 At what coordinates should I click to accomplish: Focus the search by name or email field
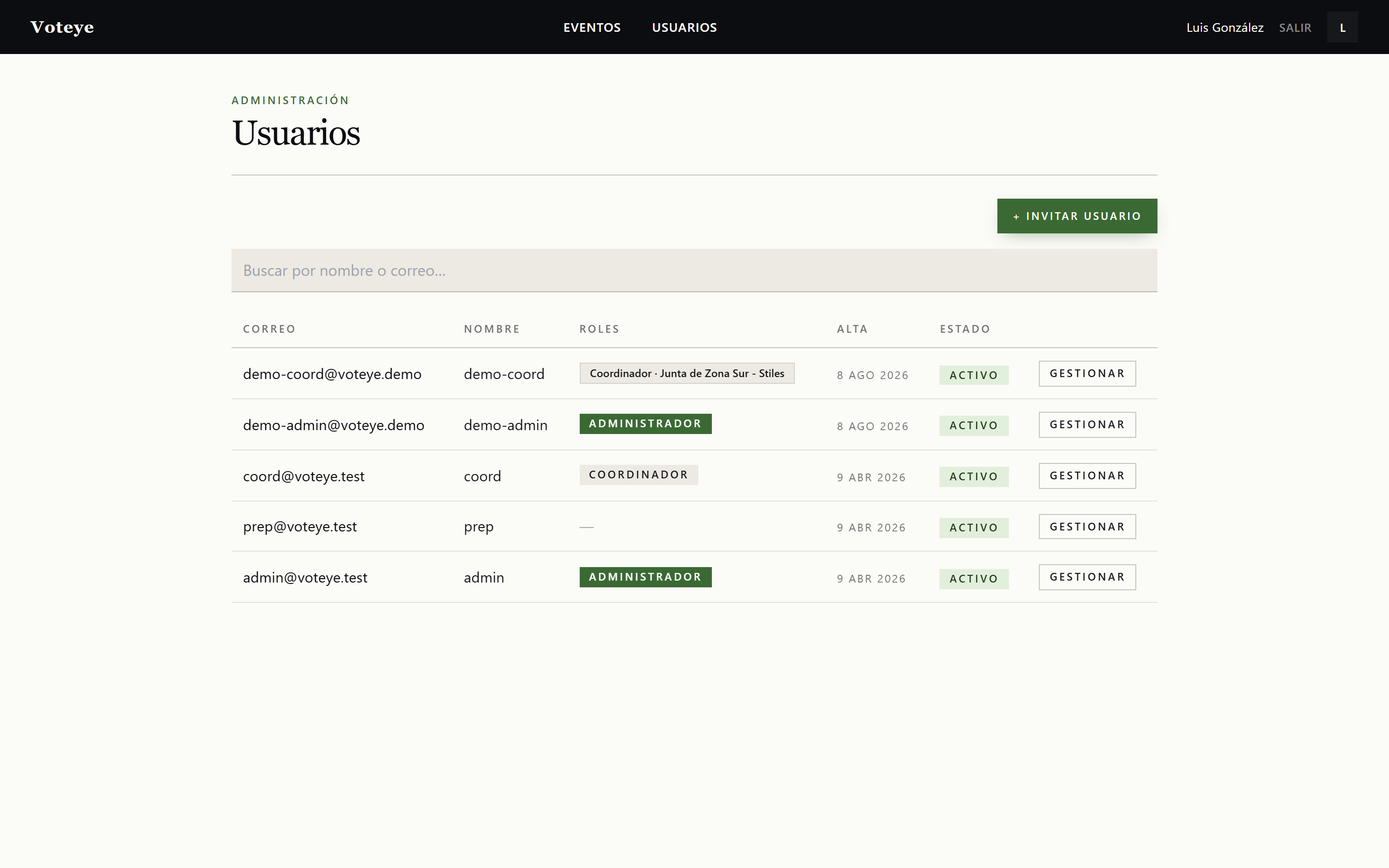pos(694,271)
